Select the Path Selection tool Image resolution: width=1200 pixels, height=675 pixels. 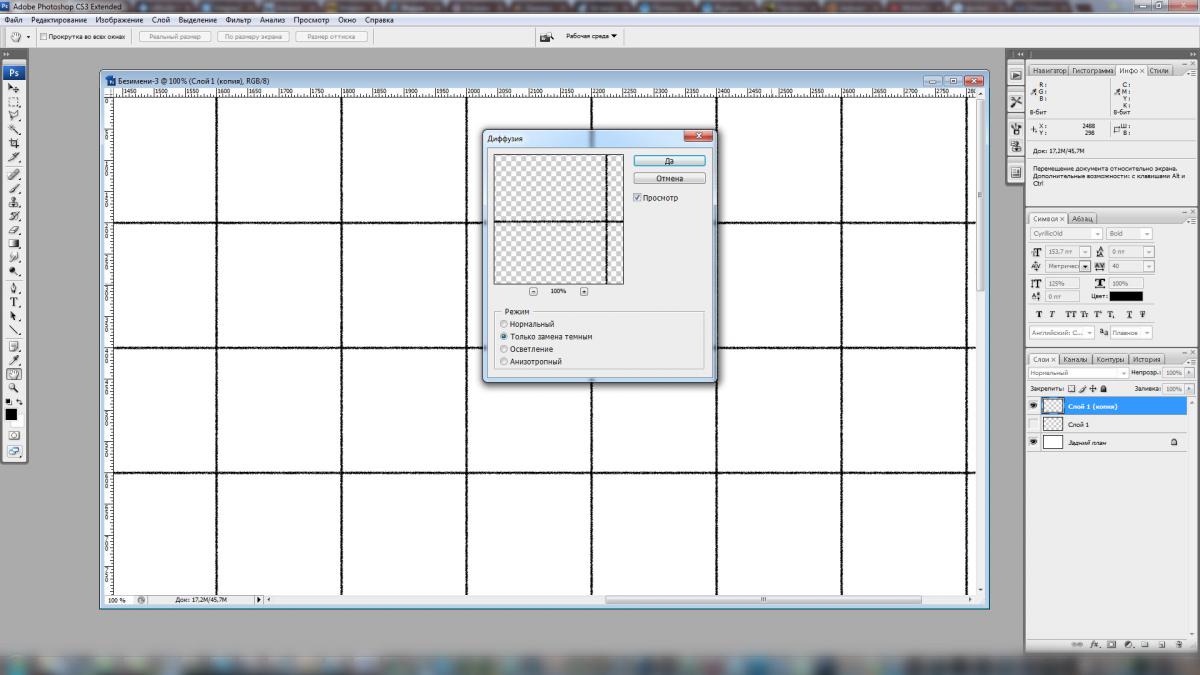click(14, 316)
